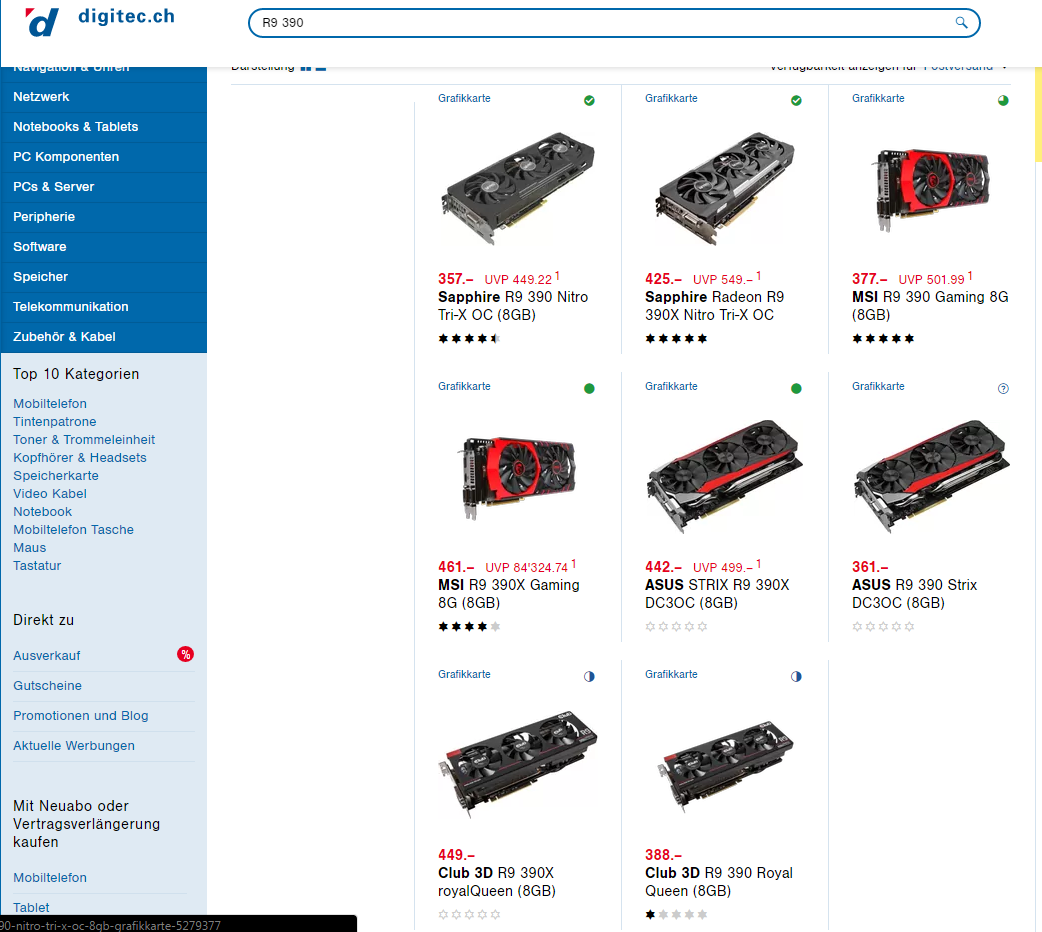The height and width of the screenshot is (932, 1042).
Task: Open Notebooks & Tablets category
Action: click(104, 127)
